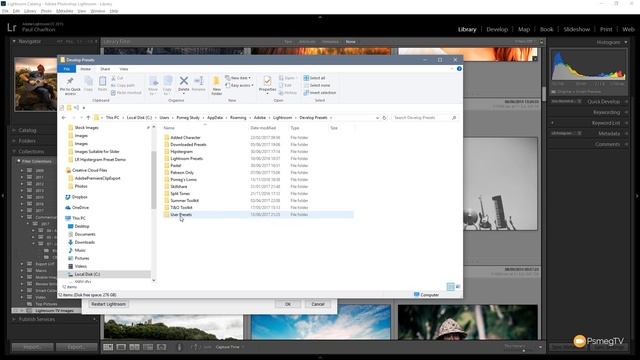
Task: Click Cancel in Preferences dialog
Action: (318, 304)
